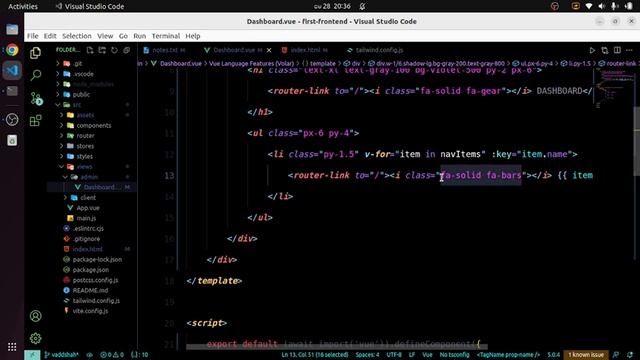This screenshot has width=640, height=360.
Task: Click the feedback icon in status bar
Action: [616, 355]
